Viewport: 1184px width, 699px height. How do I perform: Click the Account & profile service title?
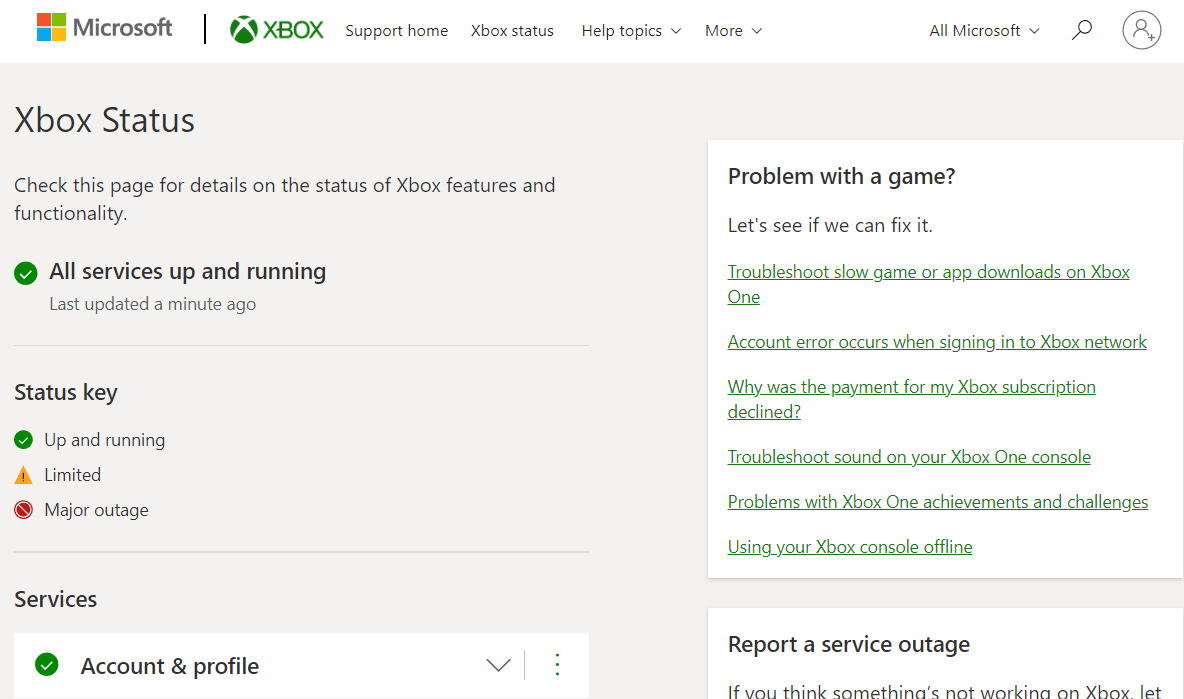(x=170, y=666)
